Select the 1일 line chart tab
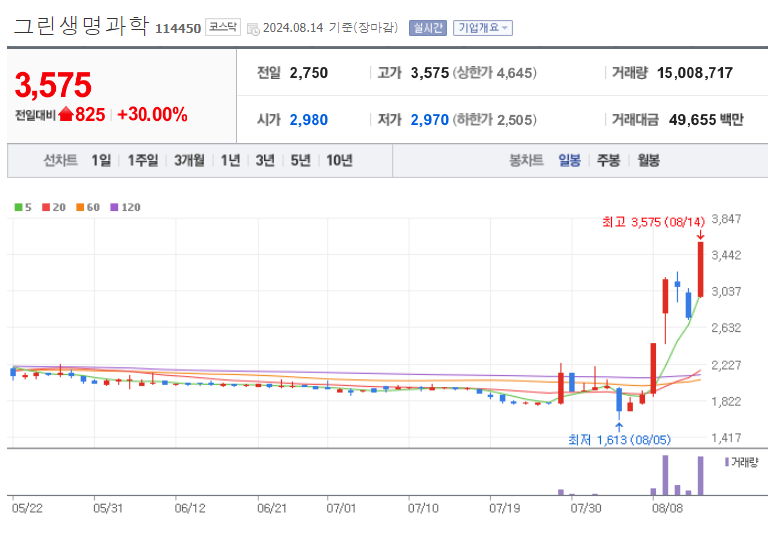Screen dimensions: 768x540 101,160
